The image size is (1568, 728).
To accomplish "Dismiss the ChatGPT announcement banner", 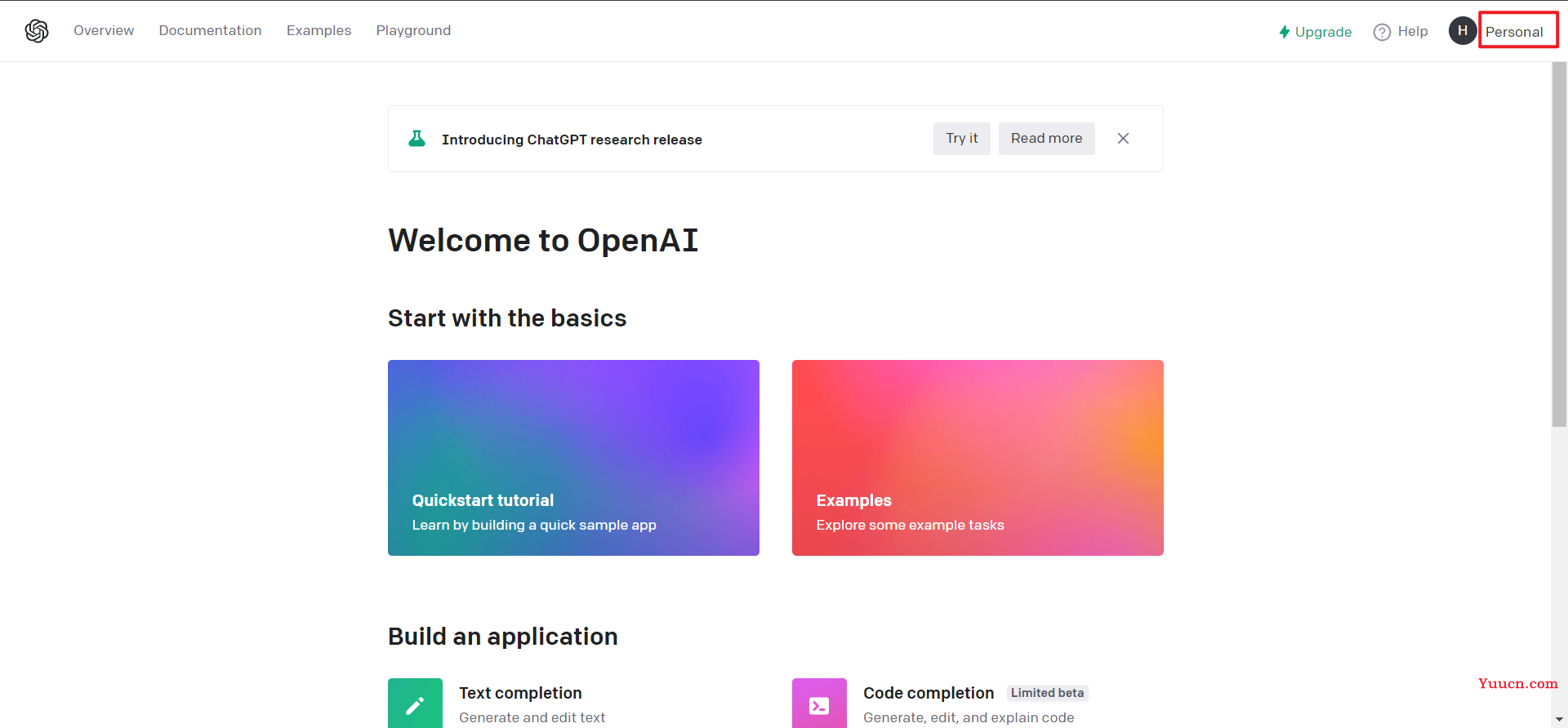I will [x=1123, y=139].
